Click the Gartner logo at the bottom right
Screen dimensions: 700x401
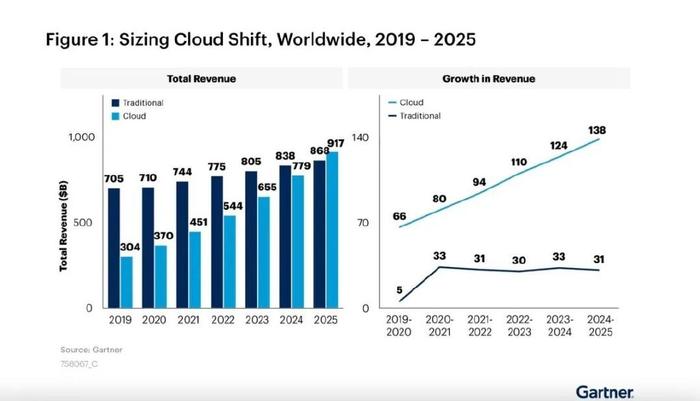coord(604,392)
